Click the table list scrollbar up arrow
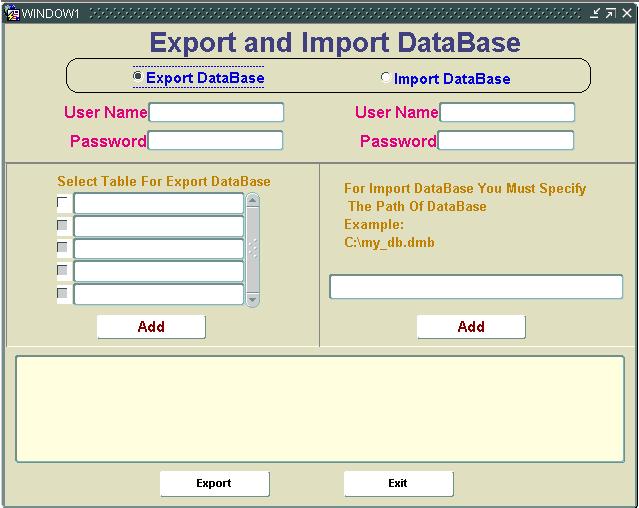The image size is (639, 508). 252,201
